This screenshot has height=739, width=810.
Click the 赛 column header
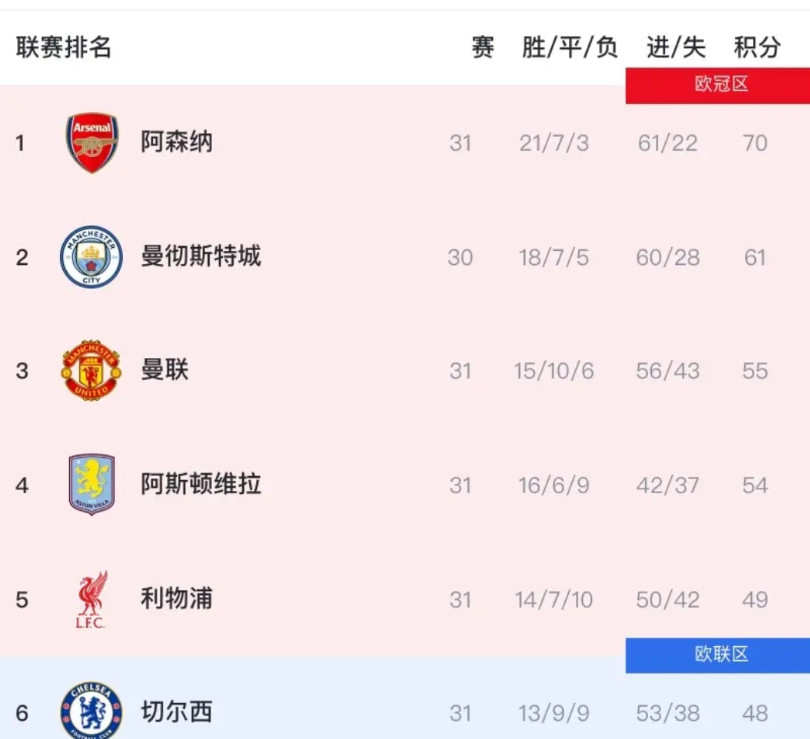[483, 46]
